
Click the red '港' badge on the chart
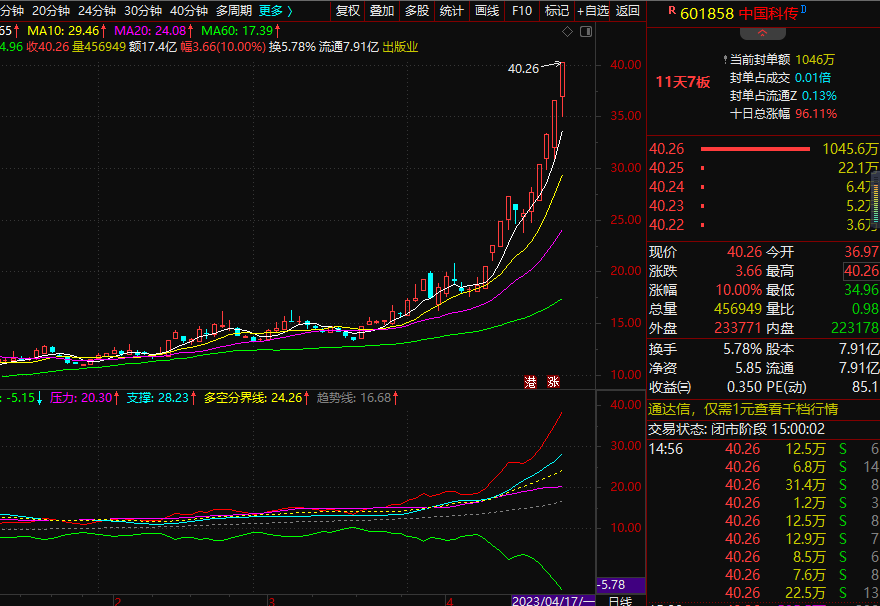coord(530,381)
